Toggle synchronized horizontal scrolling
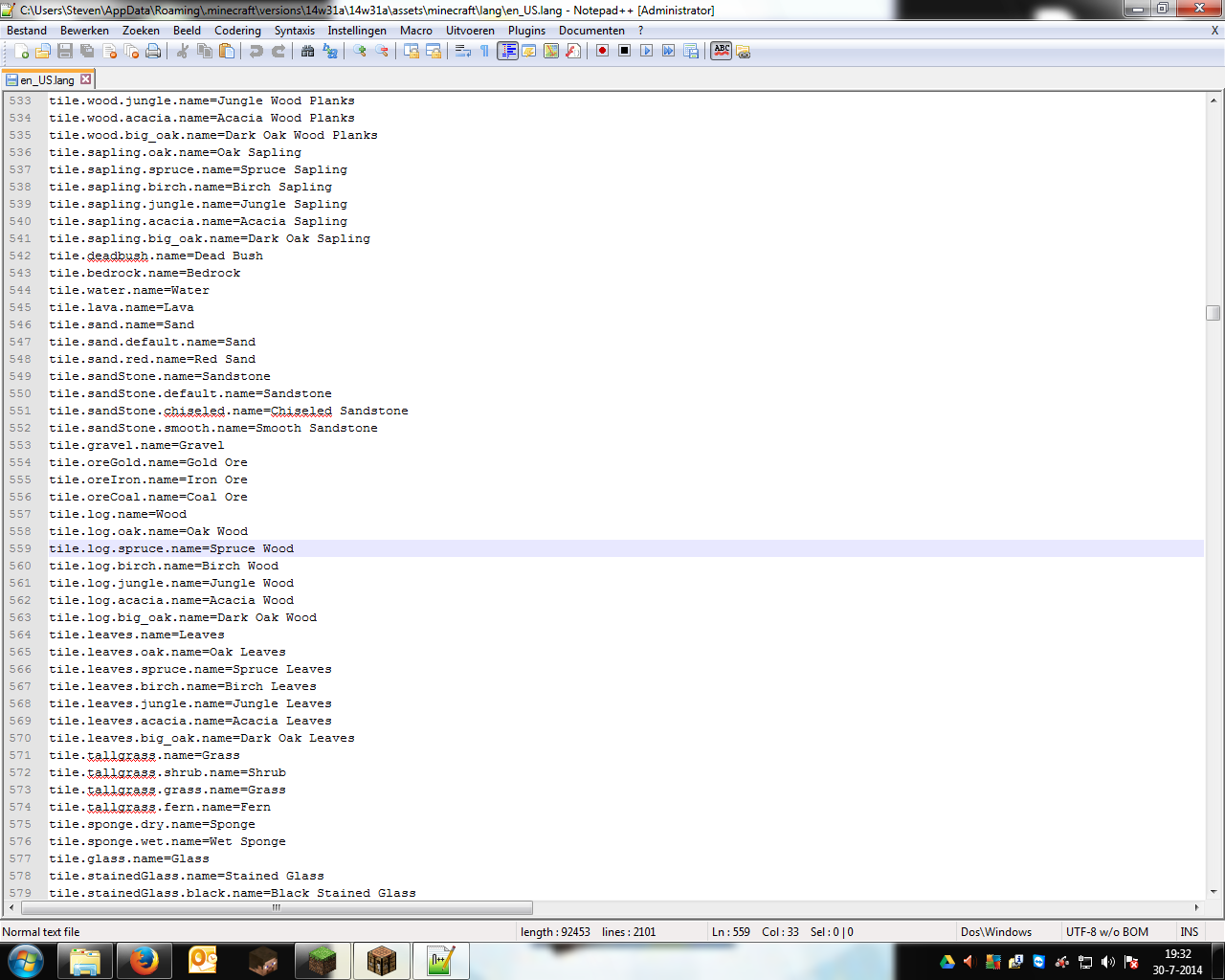This screenshot has height=980, width=1225. (433, 51)
